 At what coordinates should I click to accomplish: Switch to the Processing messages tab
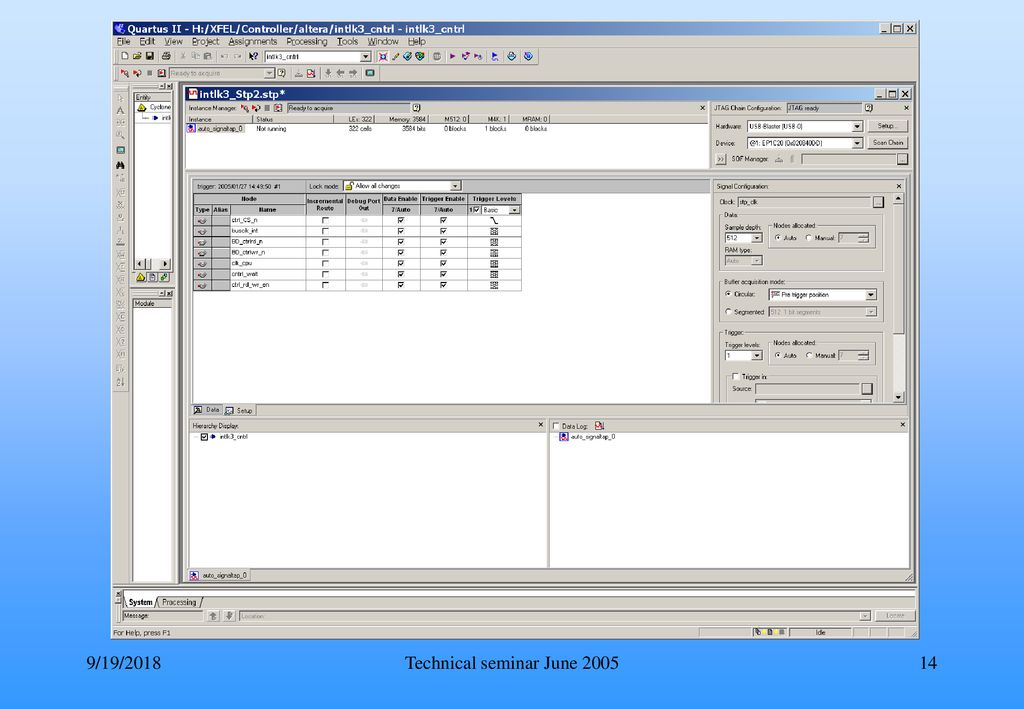(x=179, y=602)
